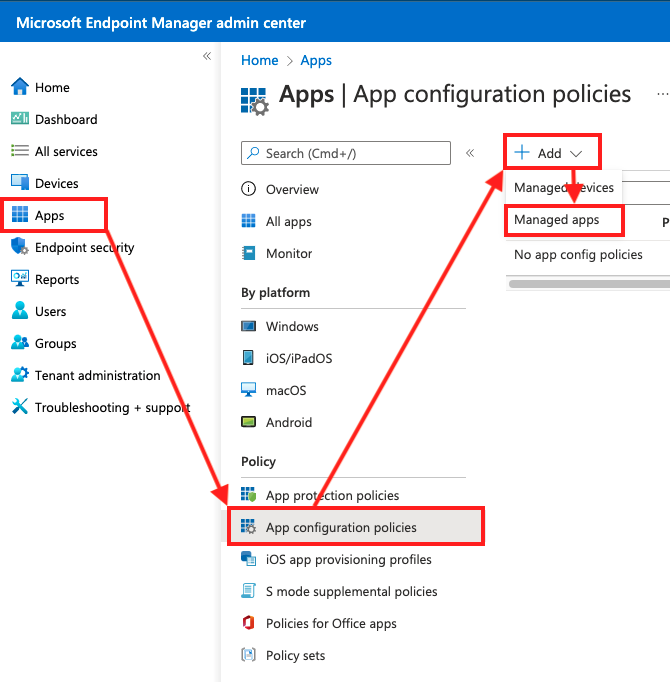Viewport: 670px width, 682px height.
Task: Click the iOS app provisioning profiles icon
Action: (248, 559)
